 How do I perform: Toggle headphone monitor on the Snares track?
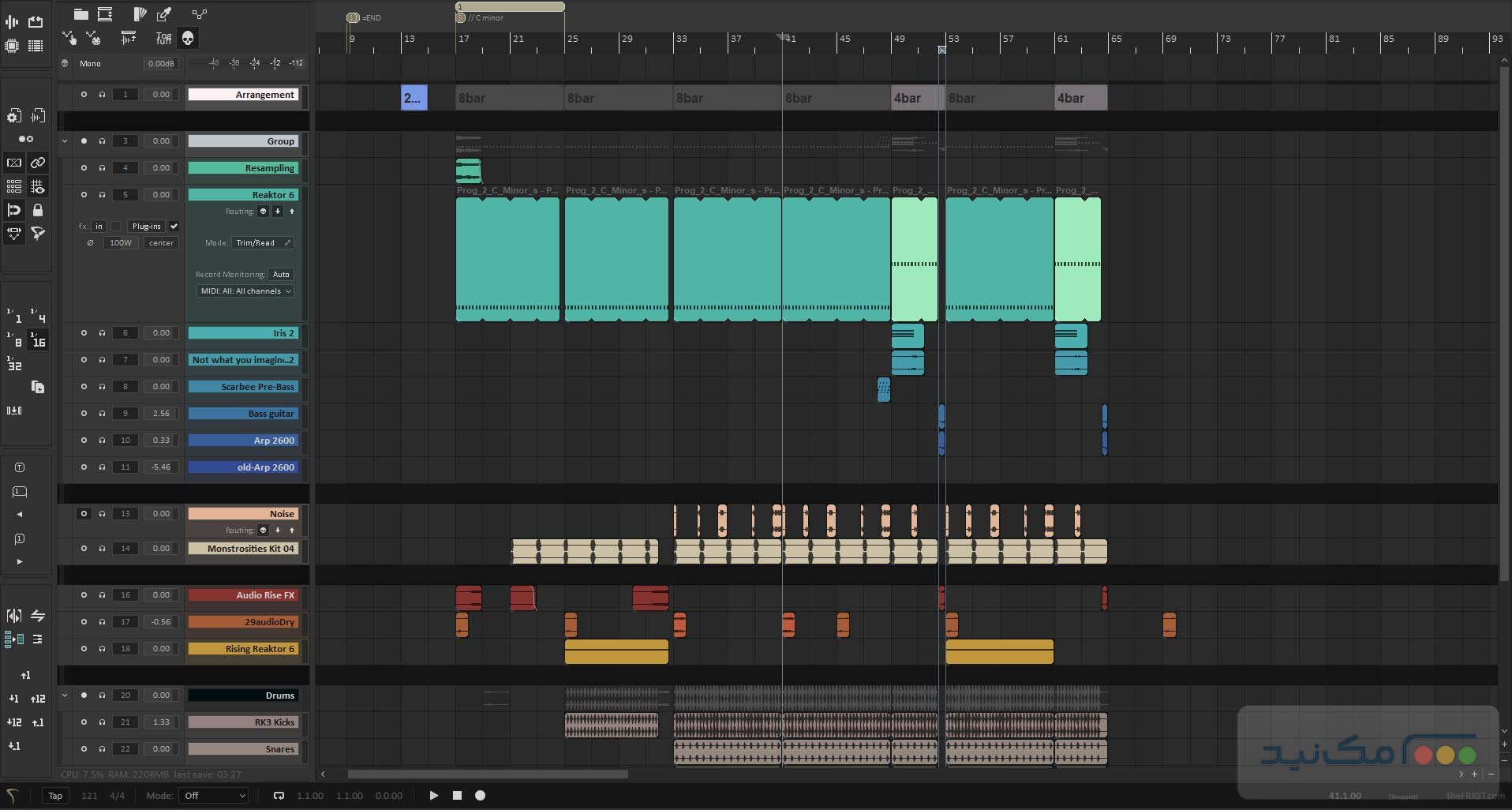102,749
